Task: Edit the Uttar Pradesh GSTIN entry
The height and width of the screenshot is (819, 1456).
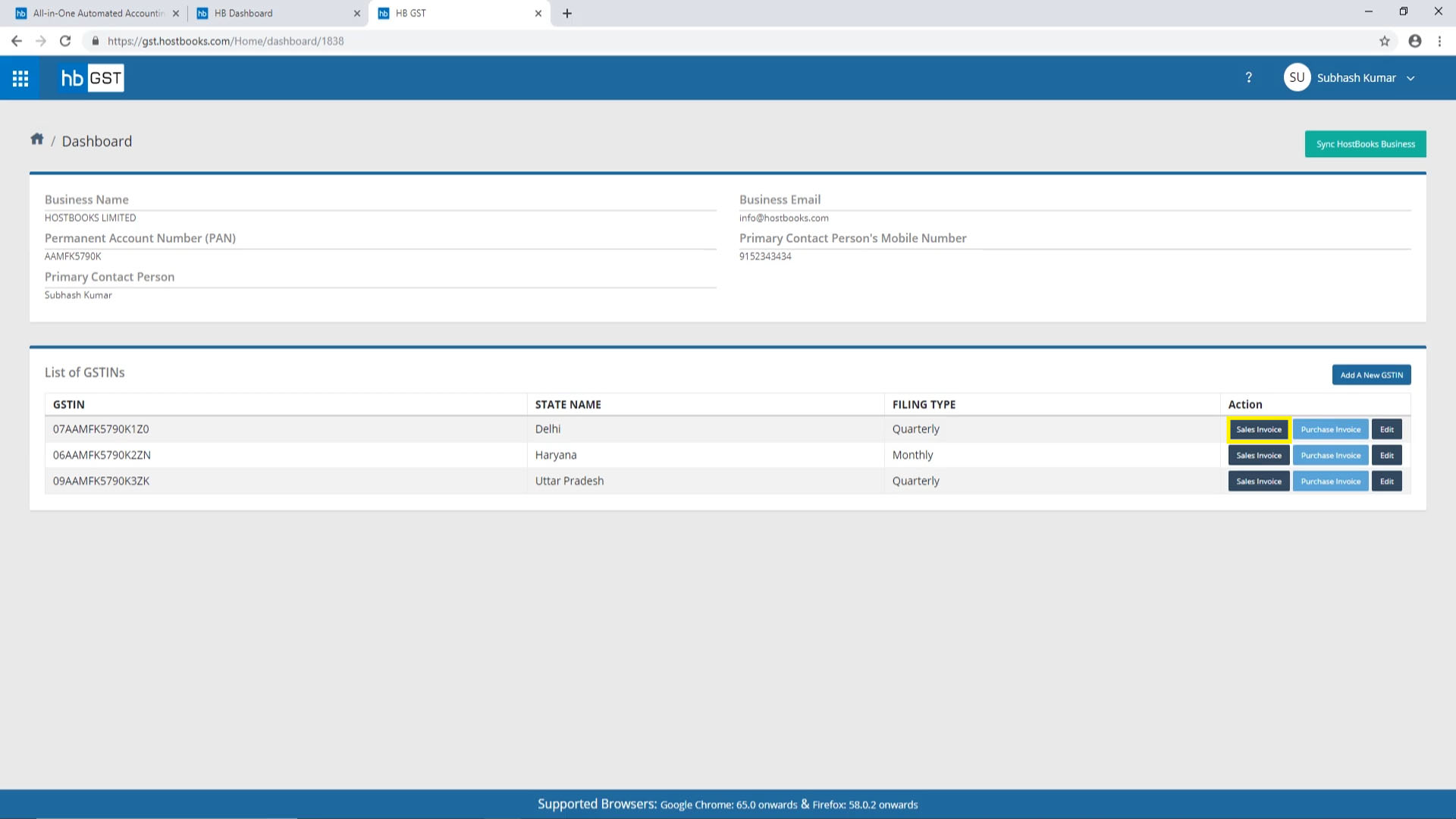Action: pos(1386,481)
